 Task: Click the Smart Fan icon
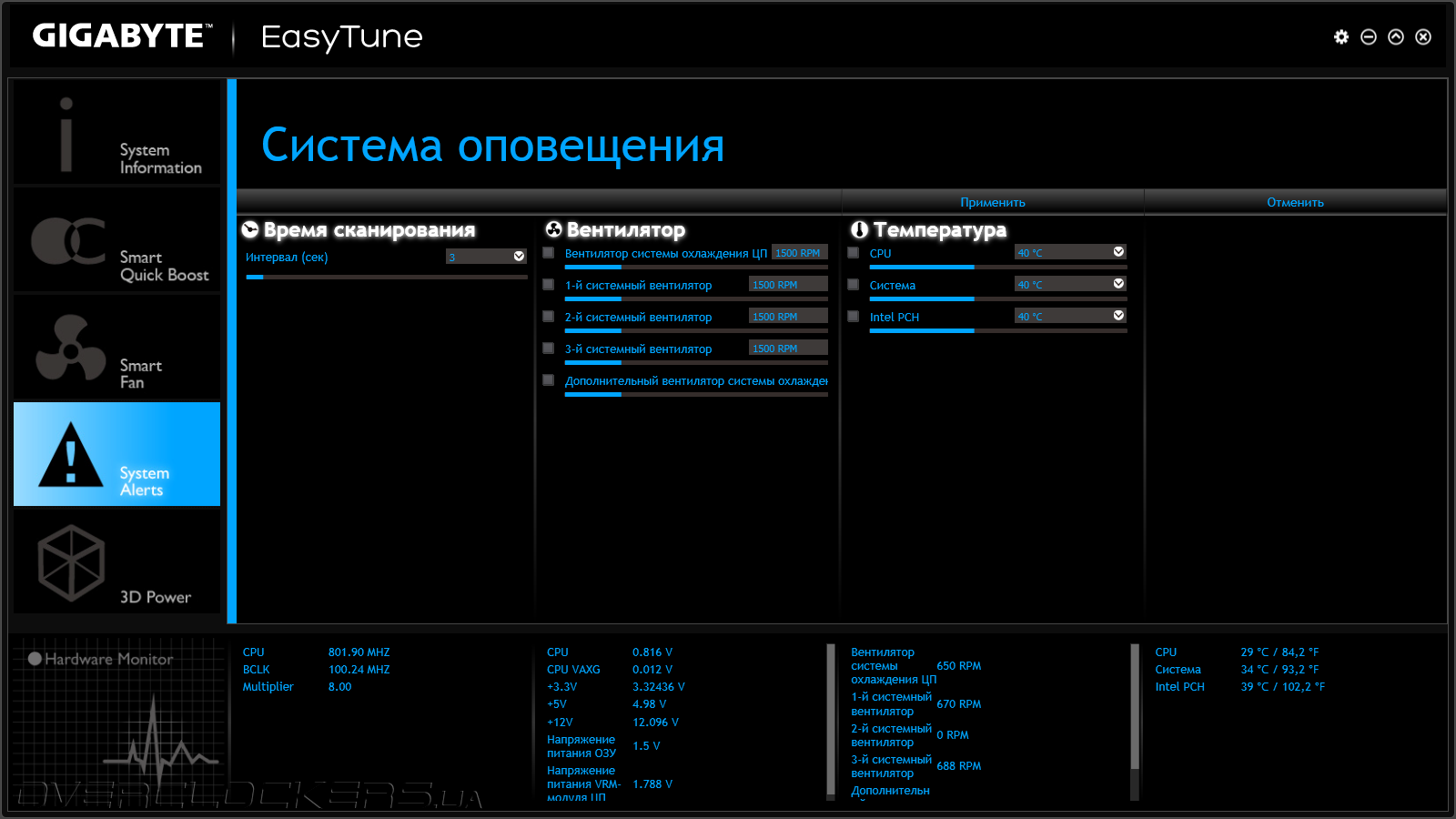(x=70, y=349)
